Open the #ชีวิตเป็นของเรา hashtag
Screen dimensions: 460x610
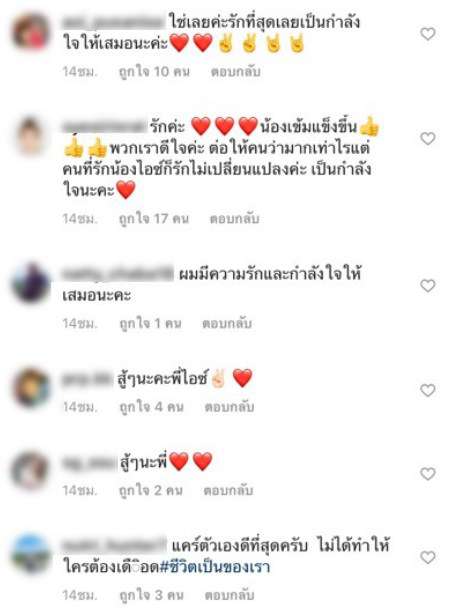[x=215, y=566]
